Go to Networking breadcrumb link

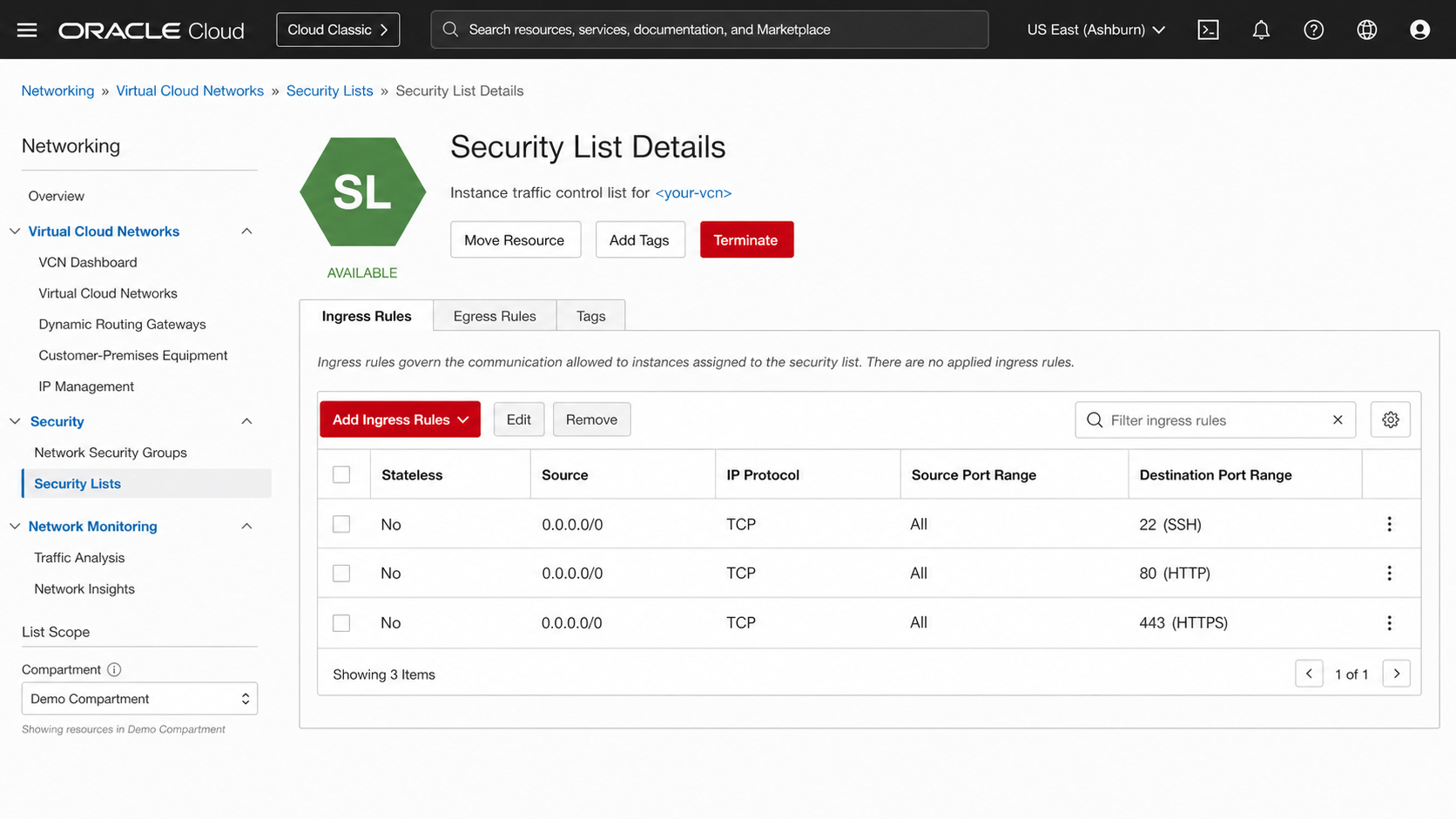(57, 91)
